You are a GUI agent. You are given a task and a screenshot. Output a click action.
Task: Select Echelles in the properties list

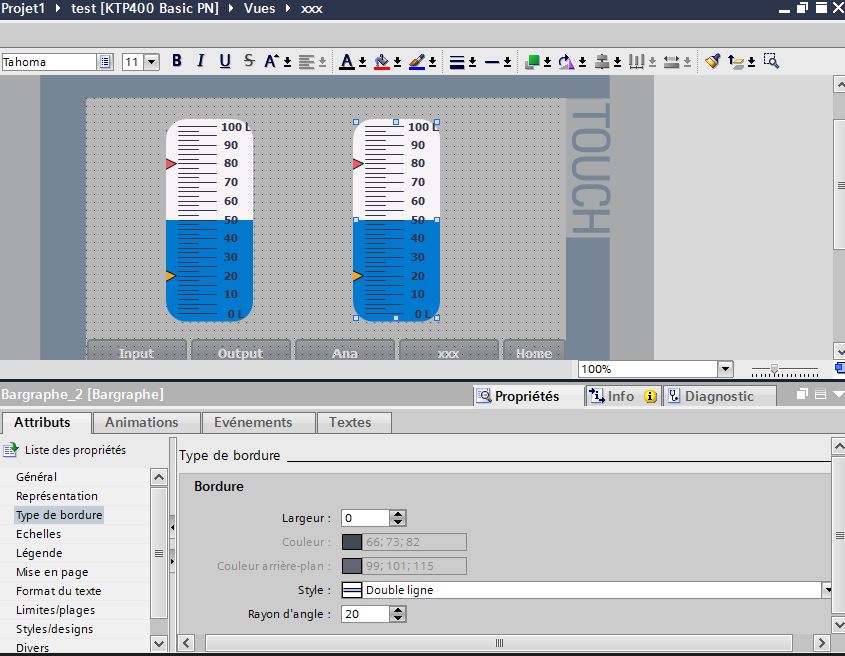[38, 534]
